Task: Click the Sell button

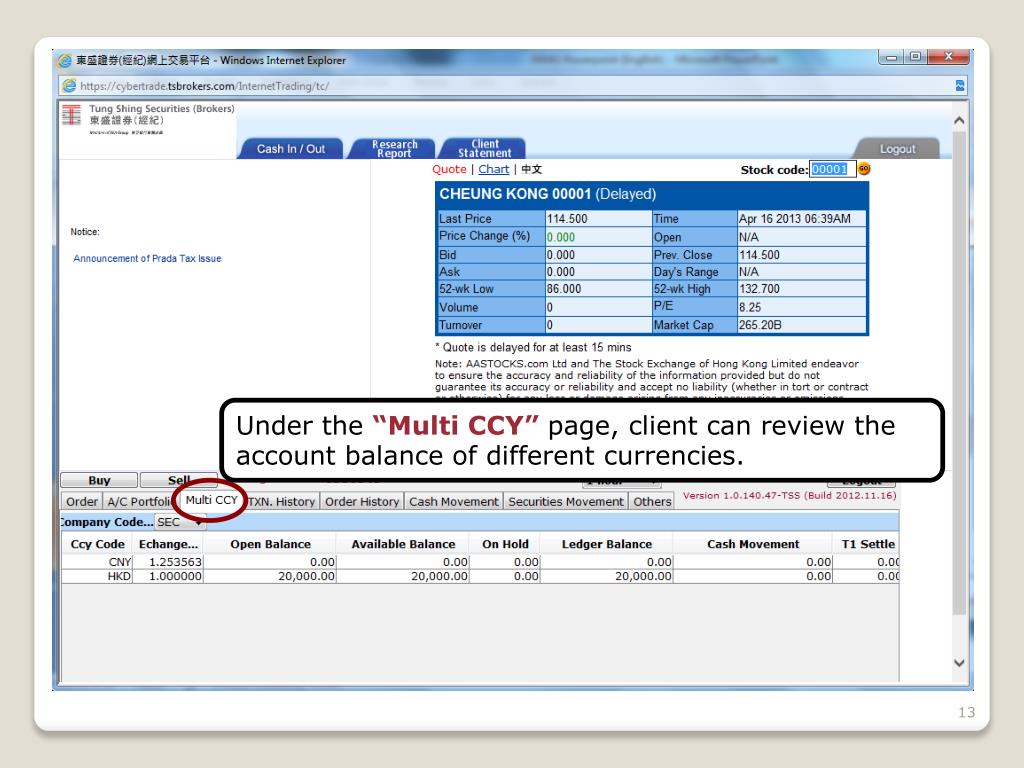Action: coord(179,480)
